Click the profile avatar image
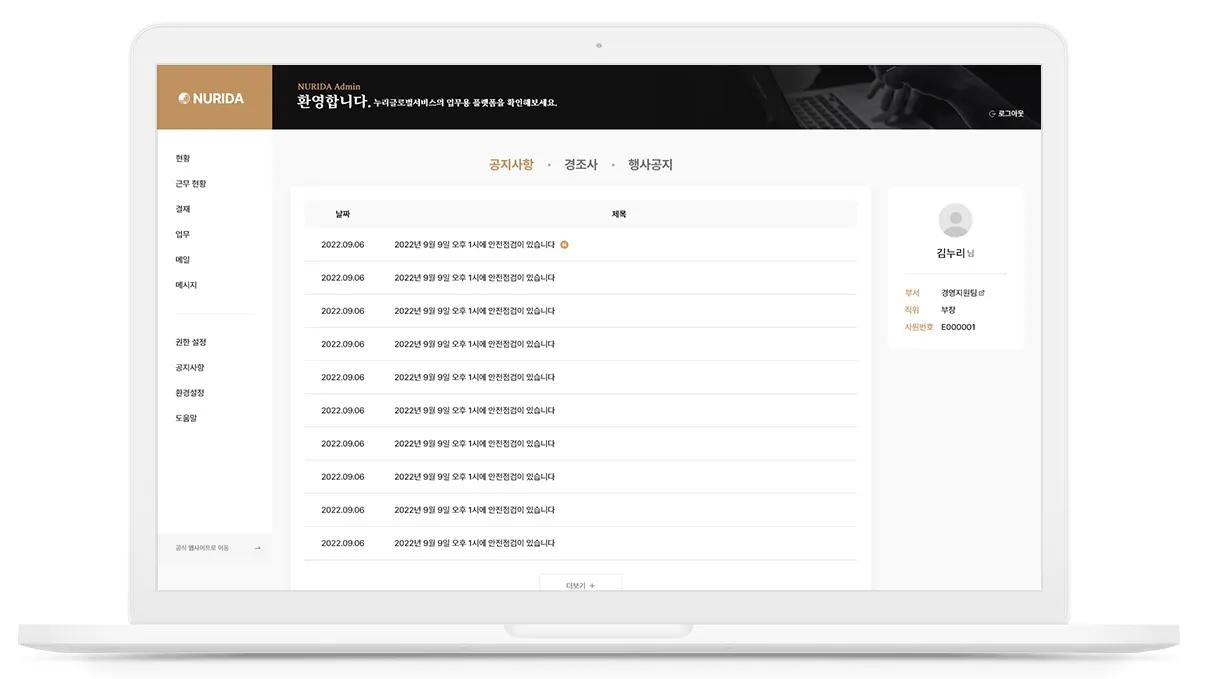 pyautogui.click(x=955, y=220)
